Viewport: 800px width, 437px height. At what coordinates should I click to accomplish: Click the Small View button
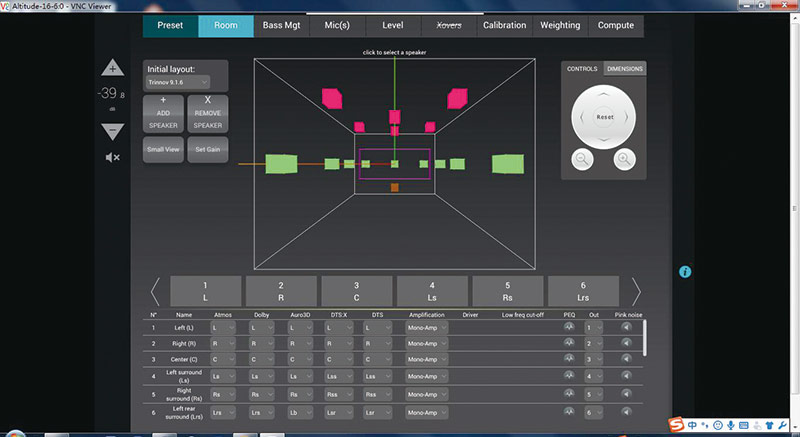163,149
